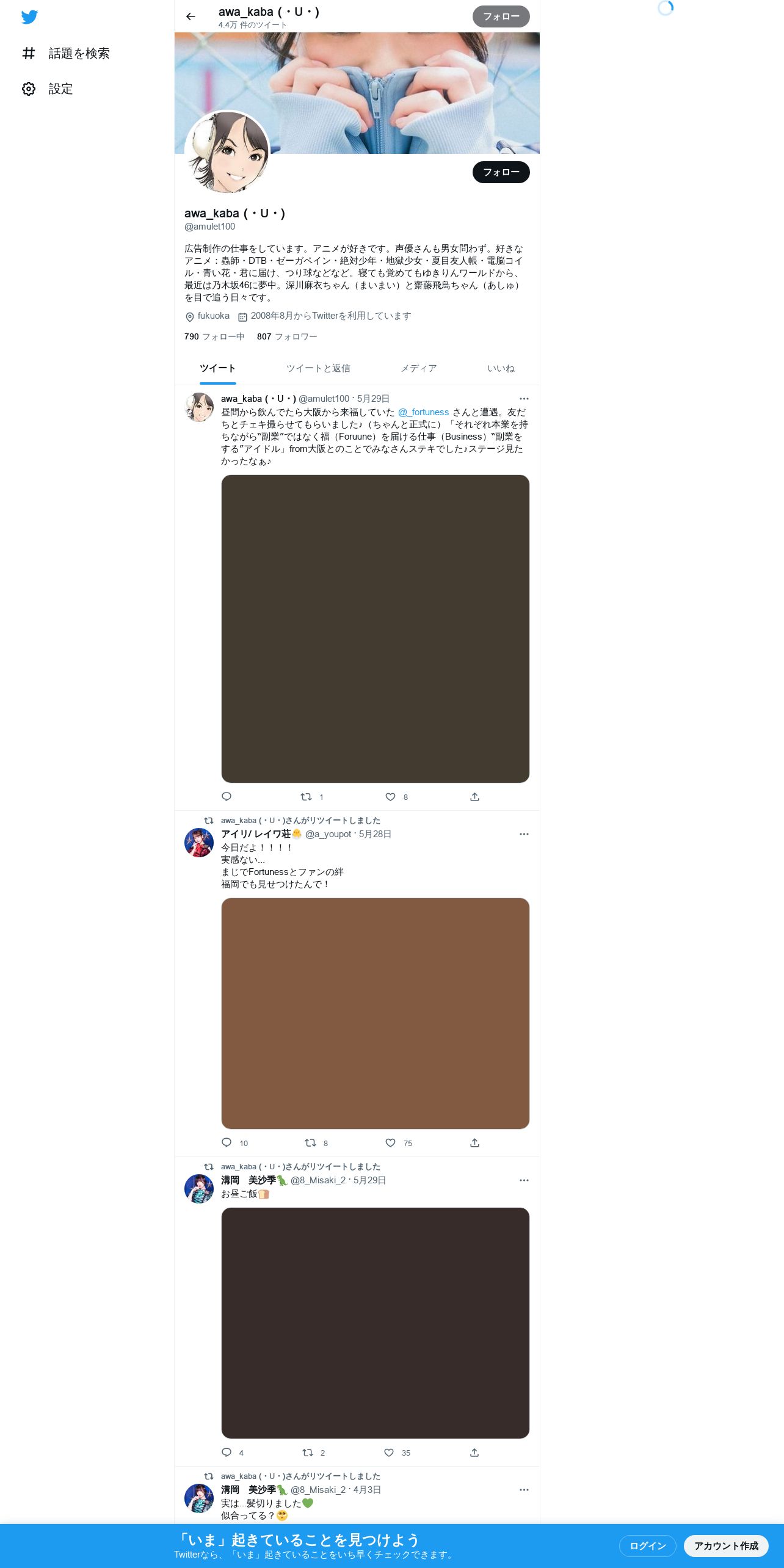
Task: Like the アイリ tweet with 75 likes
Action: pos(390,1143)
